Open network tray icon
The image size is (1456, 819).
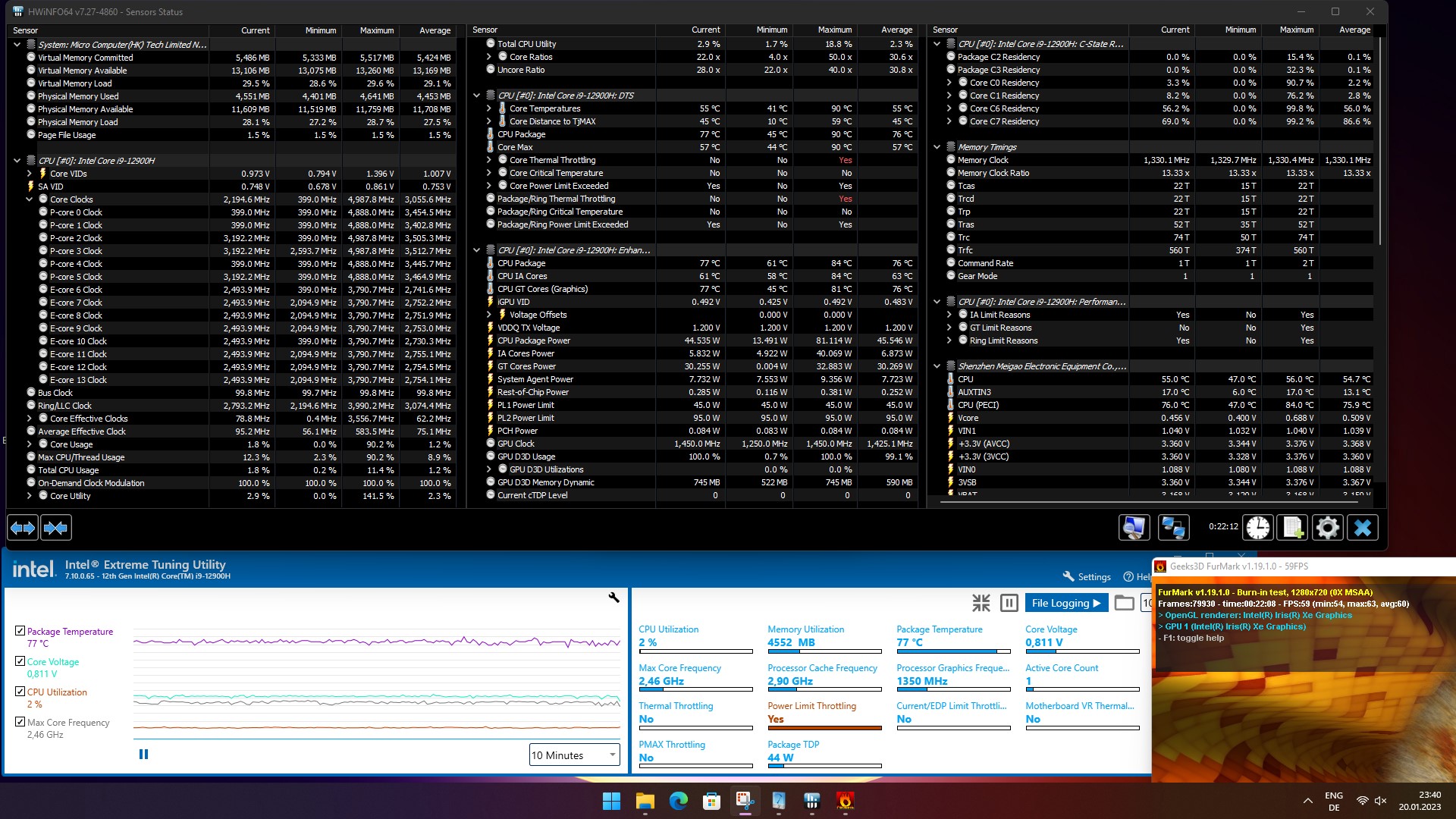[1363, 801]
